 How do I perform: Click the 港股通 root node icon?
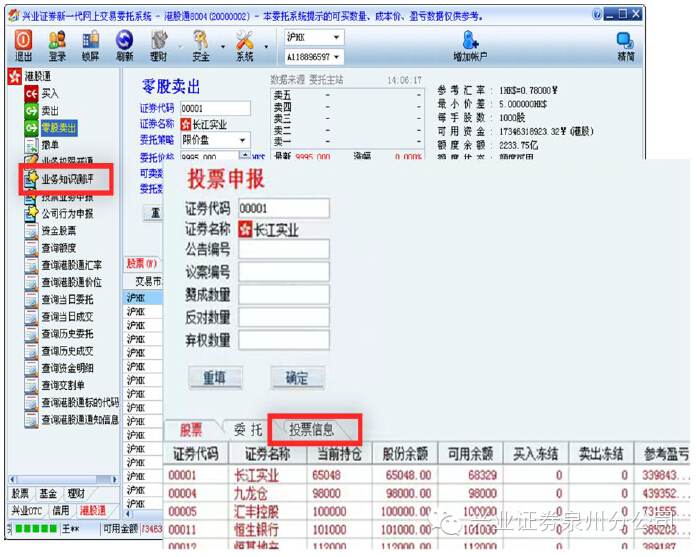click(x=15, y=76)
